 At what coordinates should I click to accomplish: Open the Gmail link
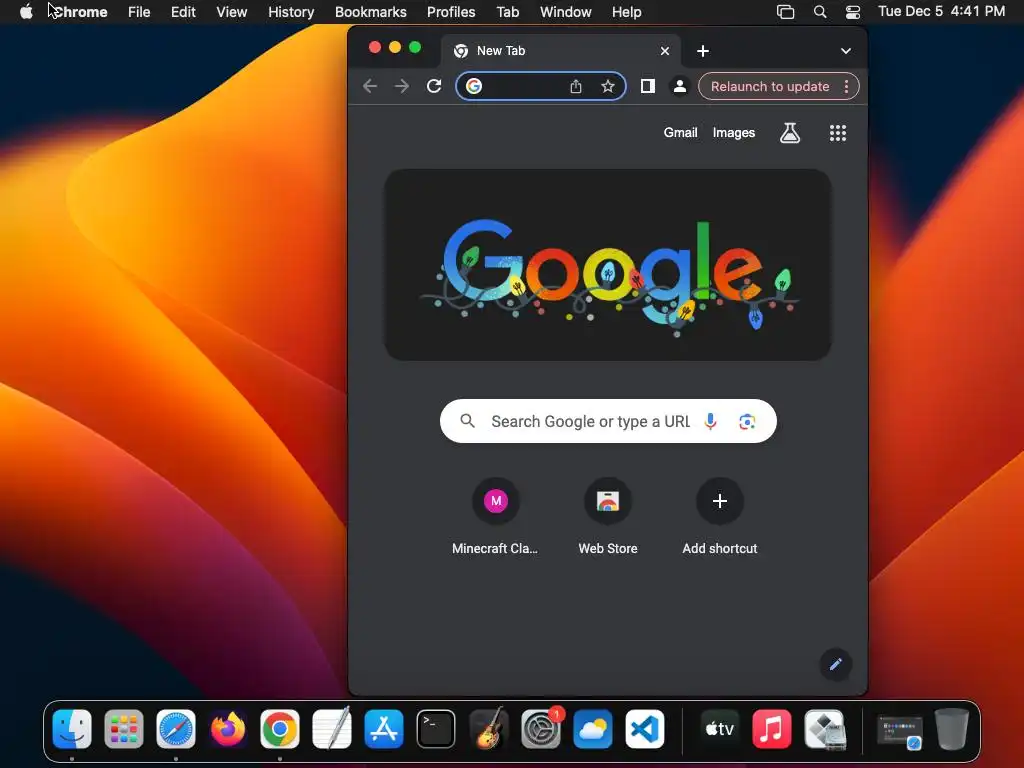coord(680,133)
